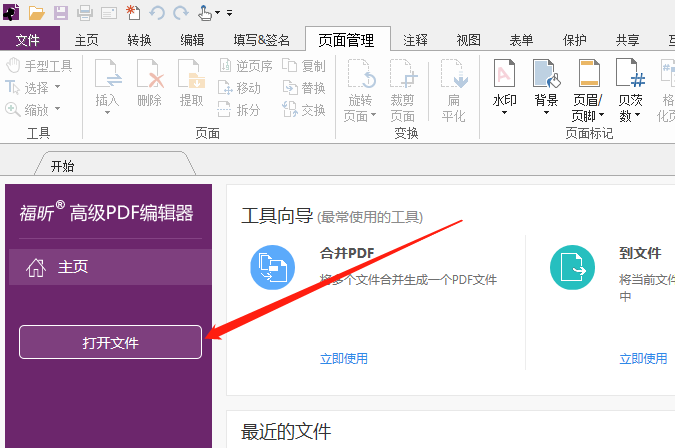Click 立即使用 link under 合并PDF
This screenshot has height=448, width=675.
point(344,358)
